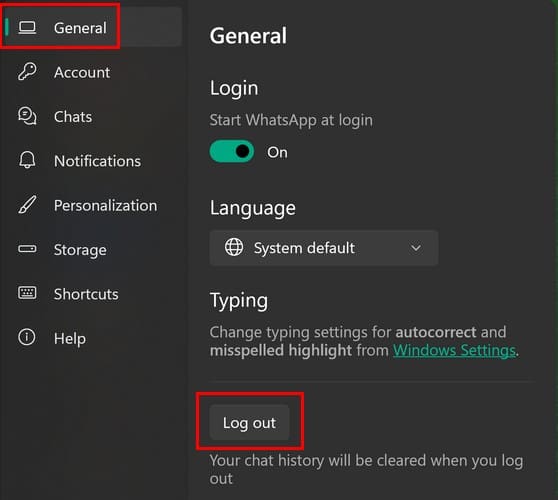This screenshot has width=558, height=500.
Task: Click the laptop icon beside General
Action: (x=27, y=27)
